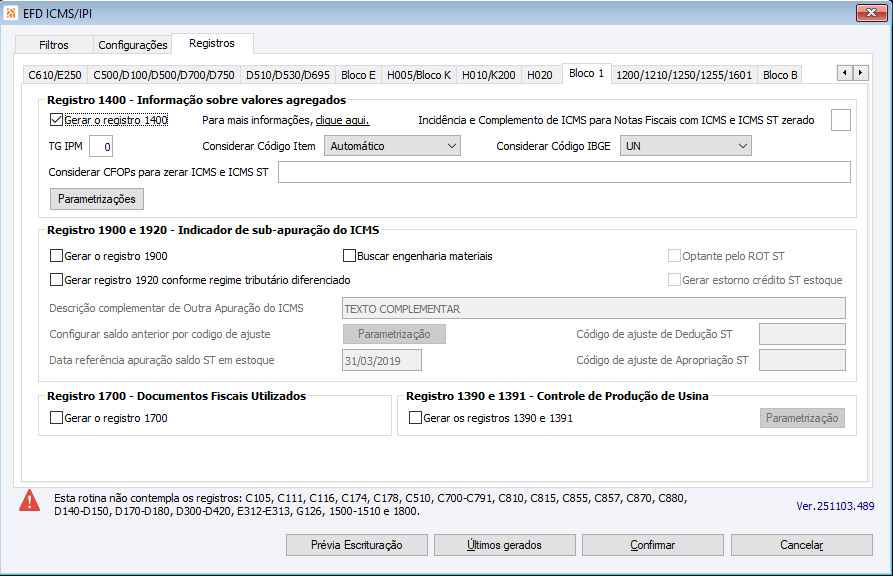Open the H005/Bloco K sub-tab
This screenshot has width=893, height=576.
419,75
